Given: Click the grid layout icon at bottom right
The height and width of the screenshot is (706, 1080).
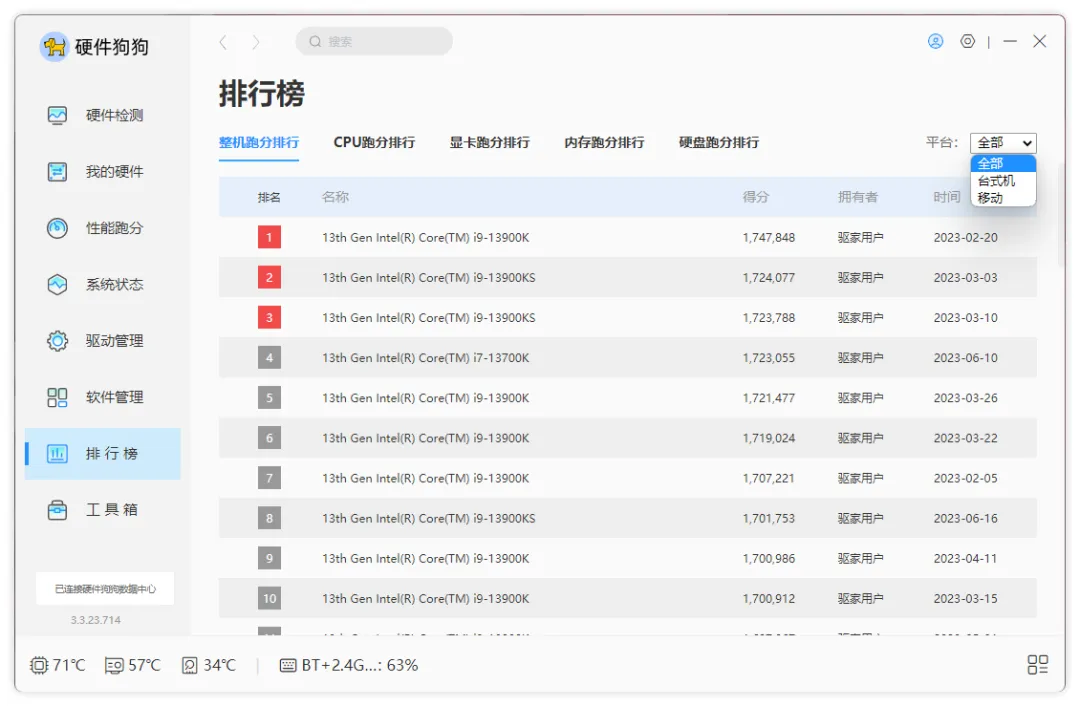Looking at the screenshot, I should [1037, 664].
